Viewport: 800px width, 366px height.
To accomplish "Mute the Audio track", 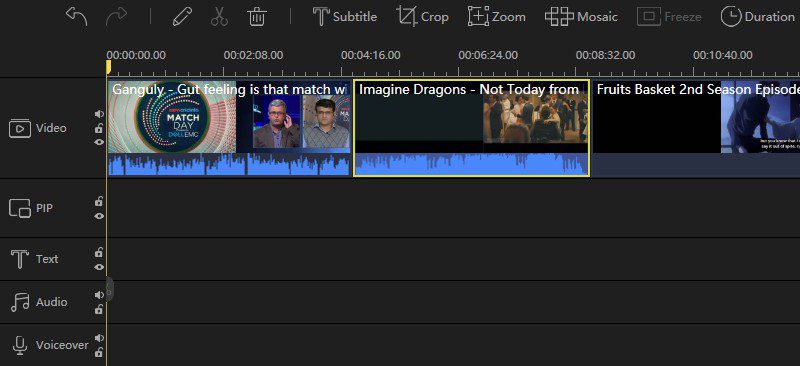I will click(99, 295).
